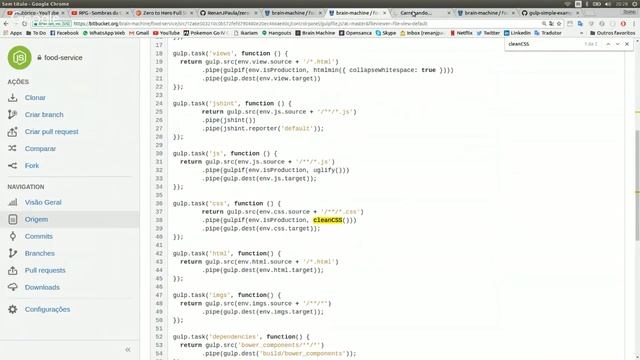The height and width of the screenshot is (360, 640).
Task: Open the Fork link
Action: 32,165
